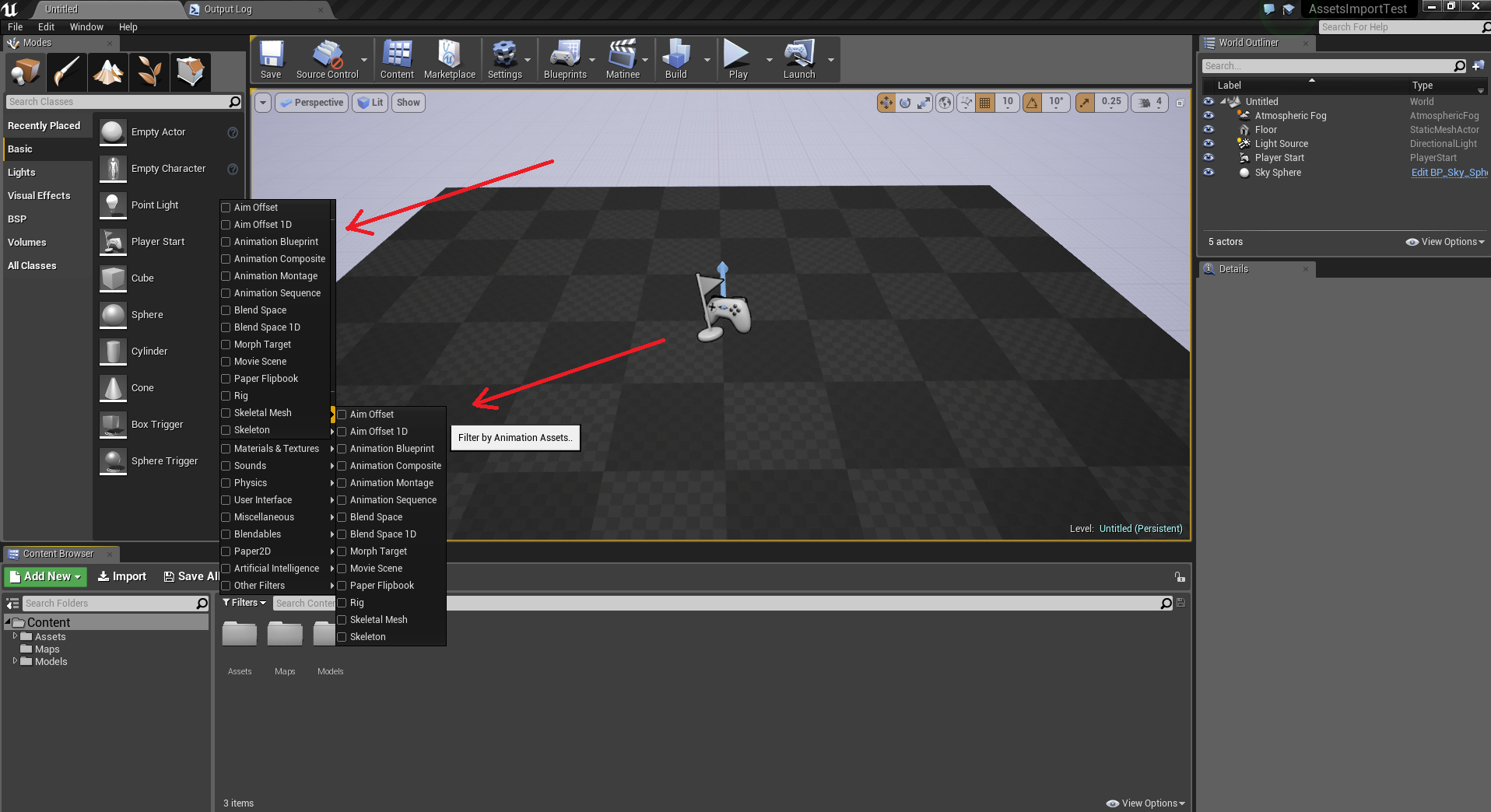Click the Play toolbar icon

738,59
